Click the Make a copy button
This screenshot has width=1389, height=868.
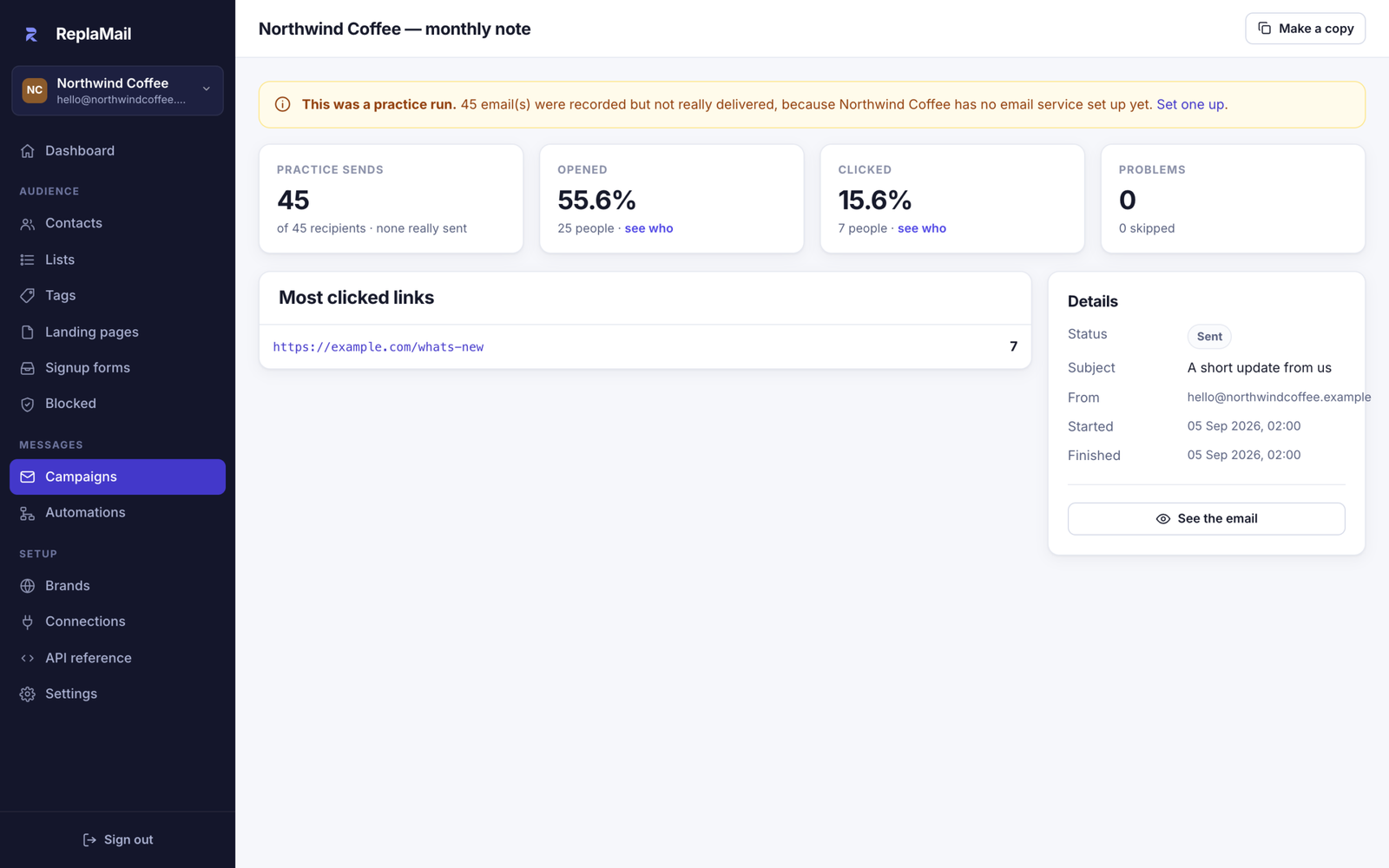coord(1305,29)
